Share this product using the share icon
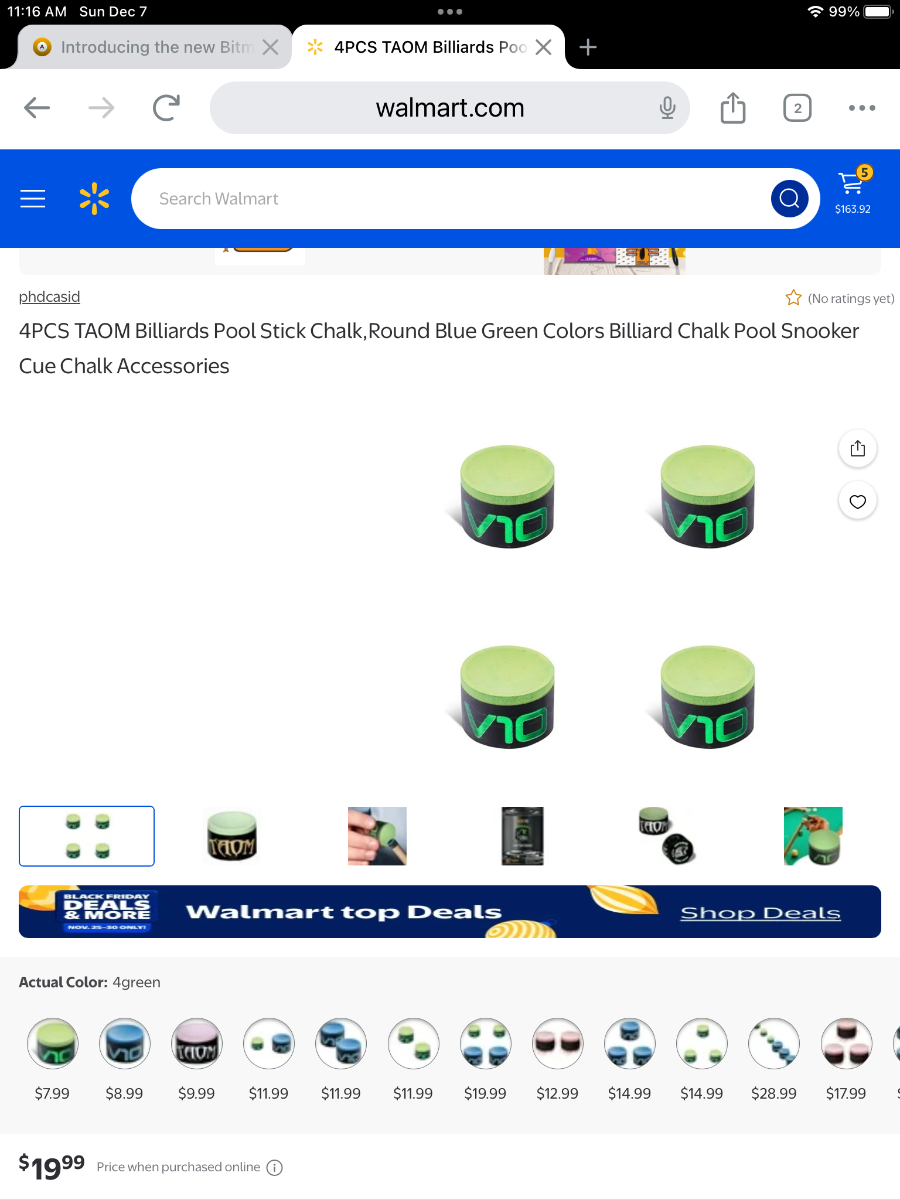The width and height of the screenshot is (900, 1200). [857, 449]
